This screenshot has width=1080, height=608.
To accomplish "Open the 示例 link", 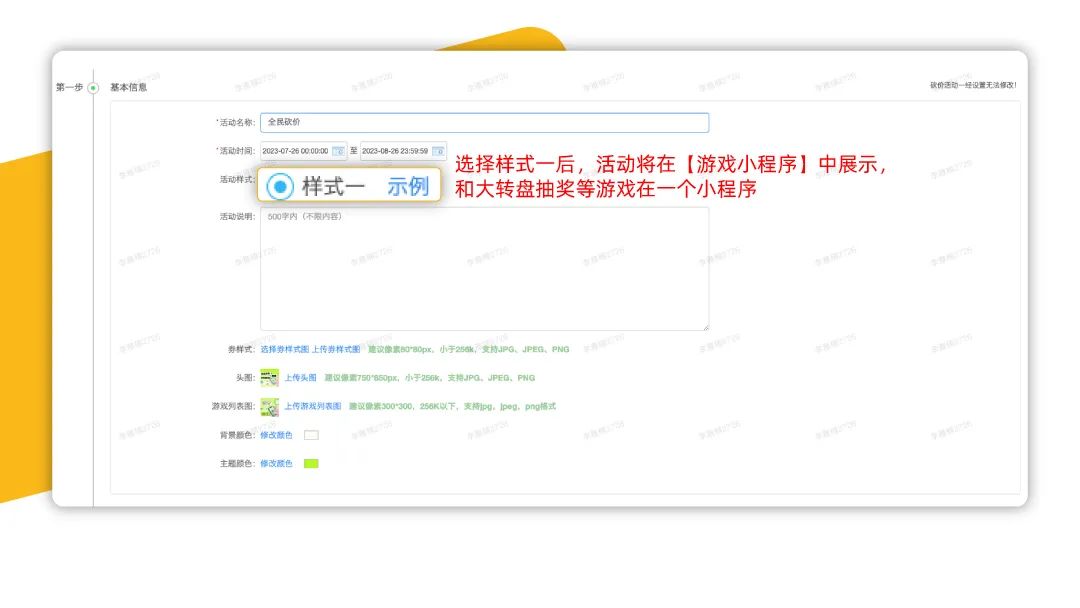I will [x=408, y=187].
